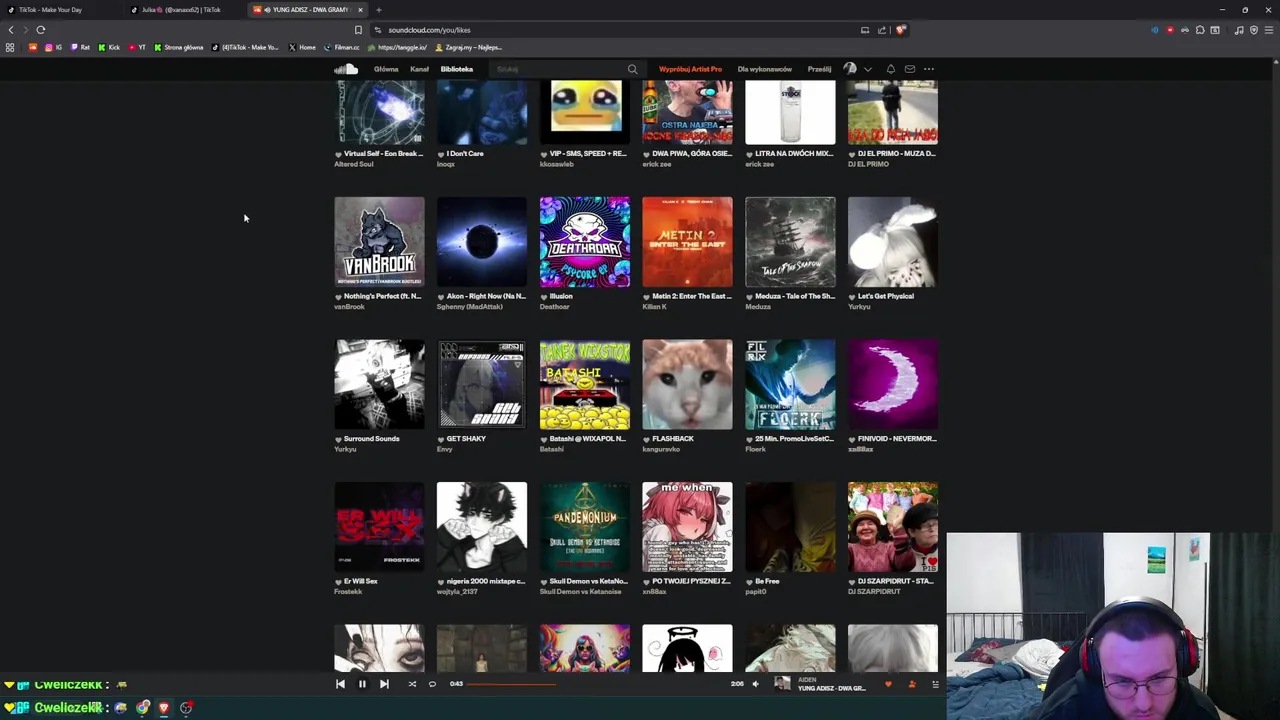Image resolution: width=1280 pixels, height=720 pixels.
Task: Open the YT bookmark
Action: coord(137,47)
